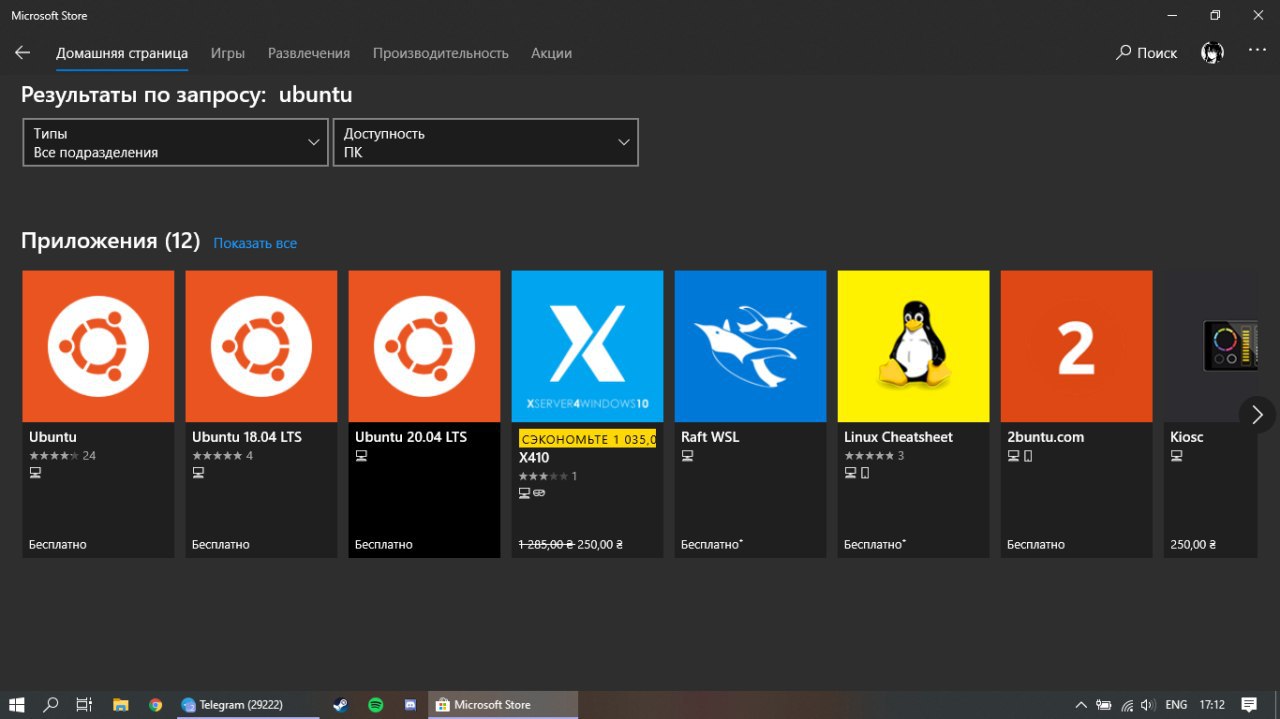Click the Ubuntu 18.04 LTS title
This screenshot has height=719, width=1280.
247,437
